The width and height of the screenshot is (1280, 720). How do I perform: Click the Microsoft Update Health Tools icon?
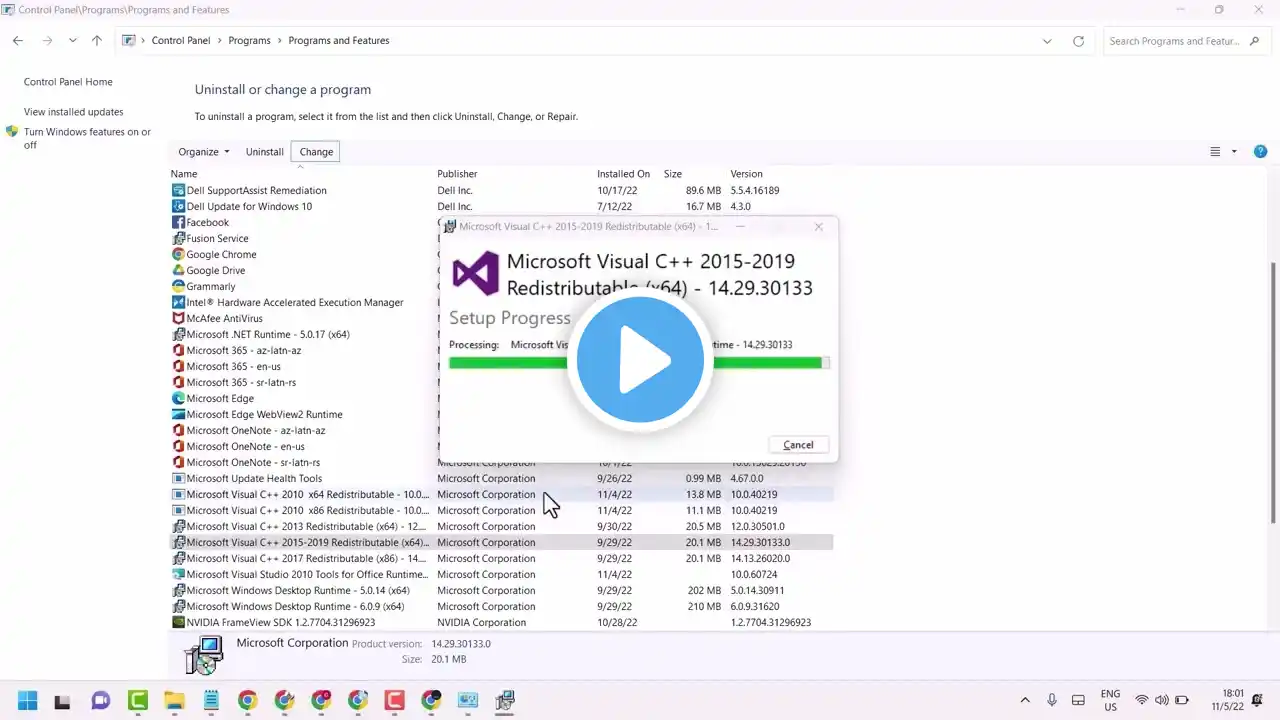179,478
